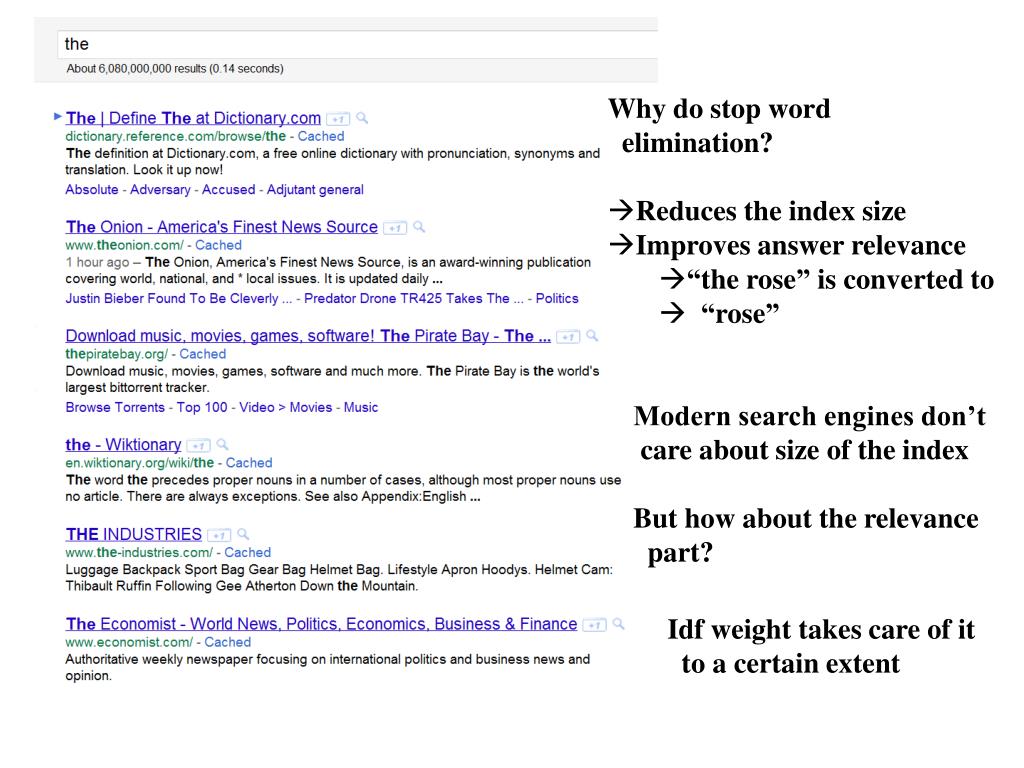Click magnifier preview icon beside THE INDUSTRIES result
The image size is (1024, 768).
tap(244, 534)
